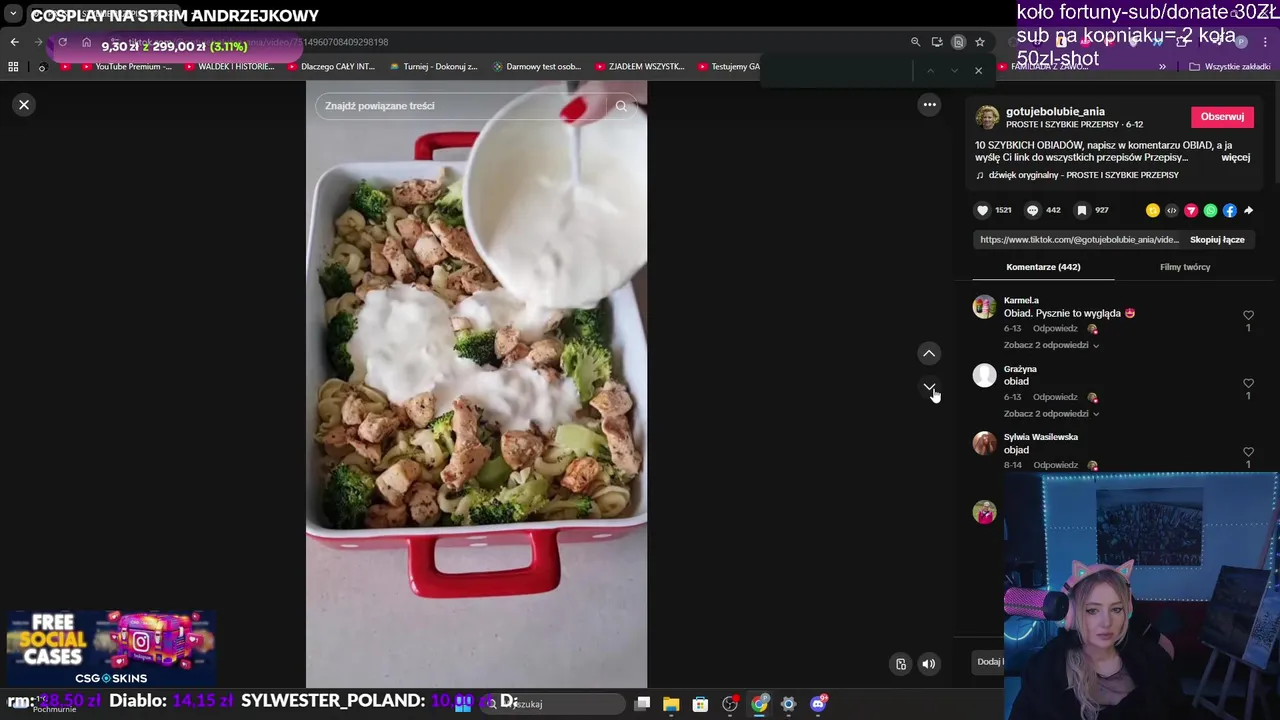
Task: Select the Komentarze (442) tab
Action: pyautogui.click(x=1043, y=267)
